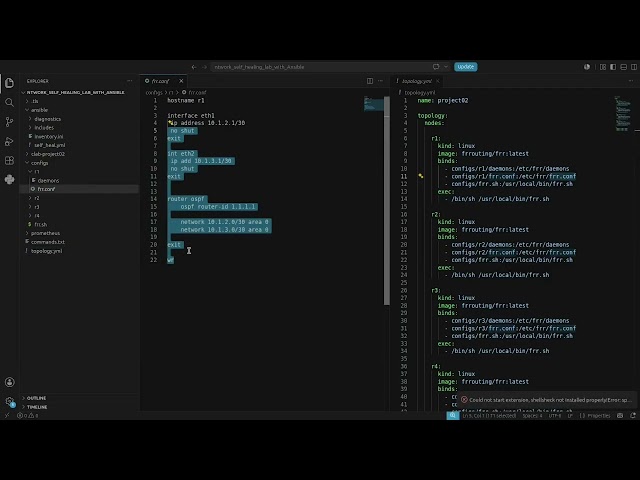Click the go forward navigation arrow
Screen dimensions: 640x480
[204, 67]
